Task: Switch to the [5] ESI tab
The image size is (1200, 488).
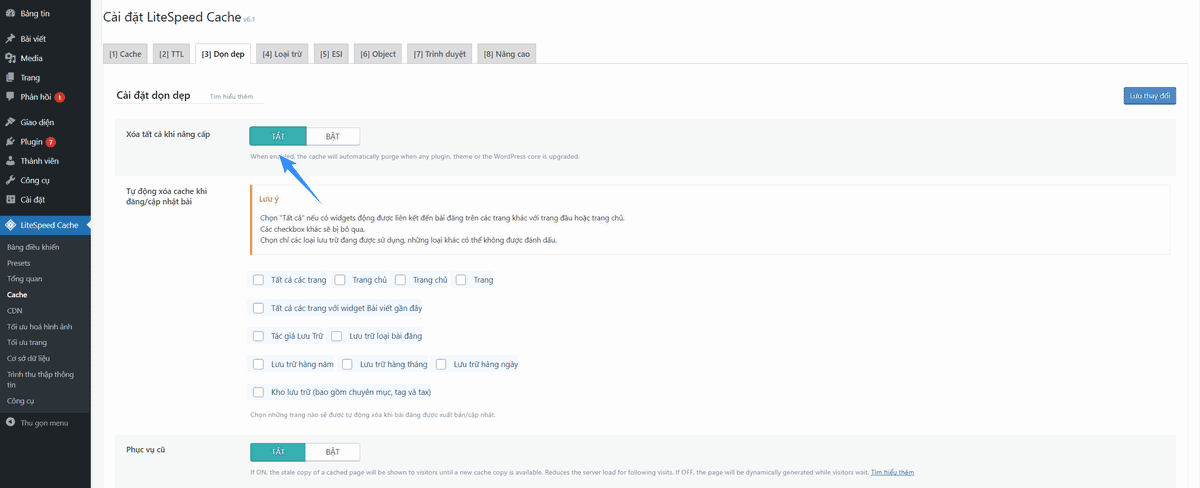Action: 331,54
